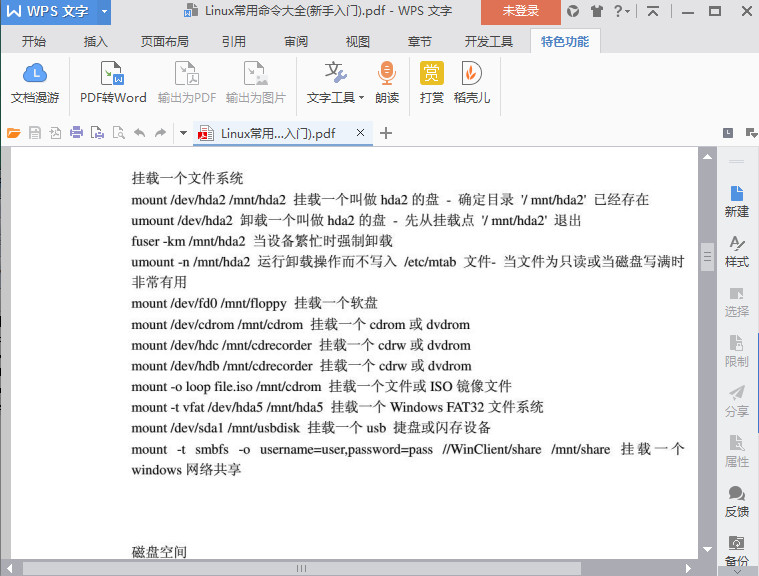Click the globe icon in title bar
The image size is (759, 576).
point(573,11)
